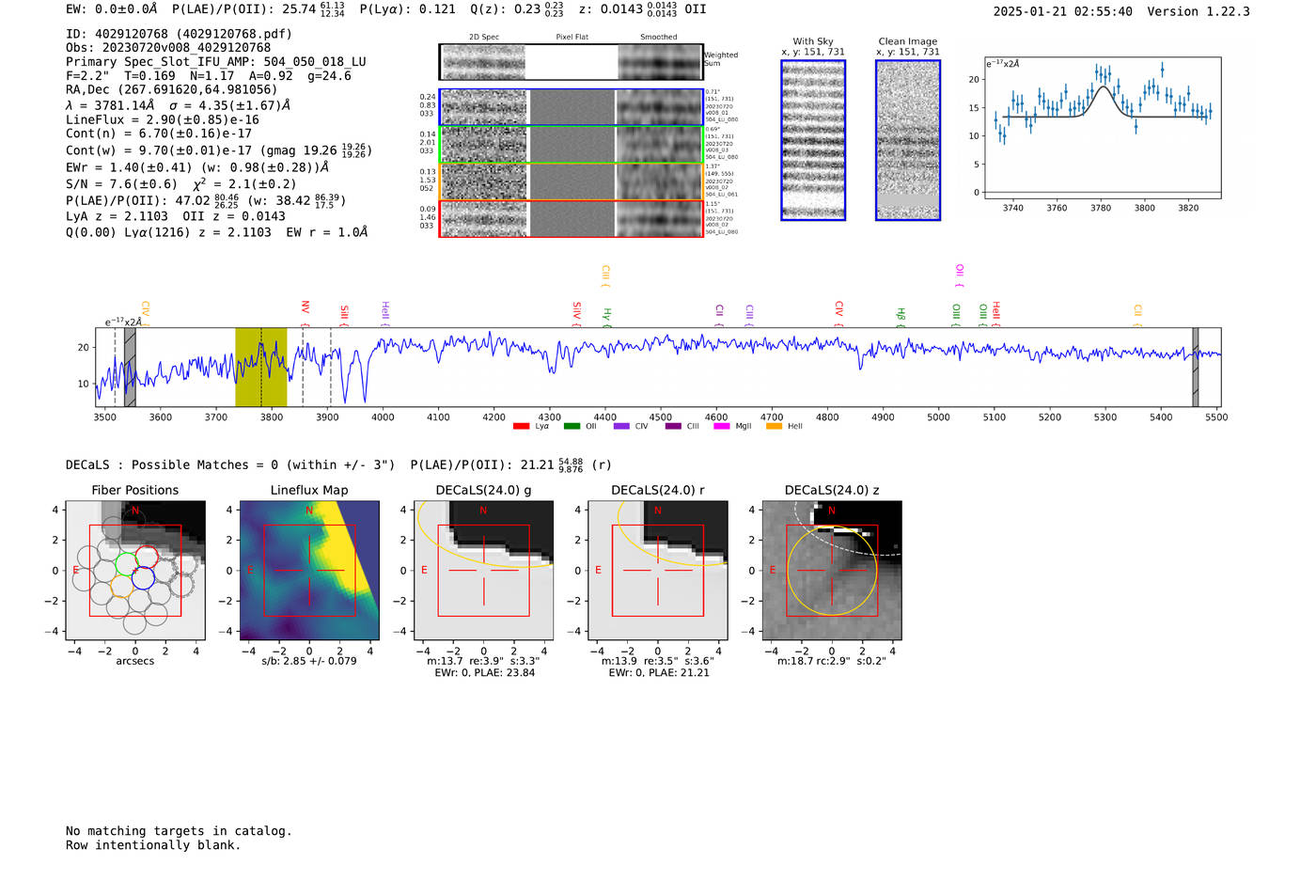The width and height of the screenshot is (1316, 896).
Task: Open the DECaLS(24.0) r image
Action: click(x=658, y=570)
